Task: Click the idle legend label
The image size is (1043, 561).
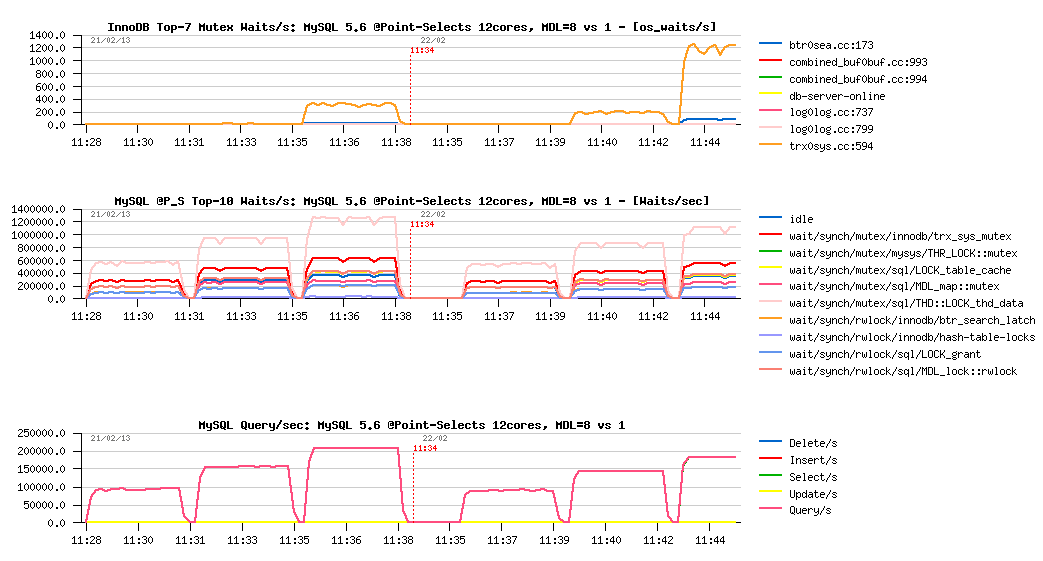Action: tap(801, 219)
